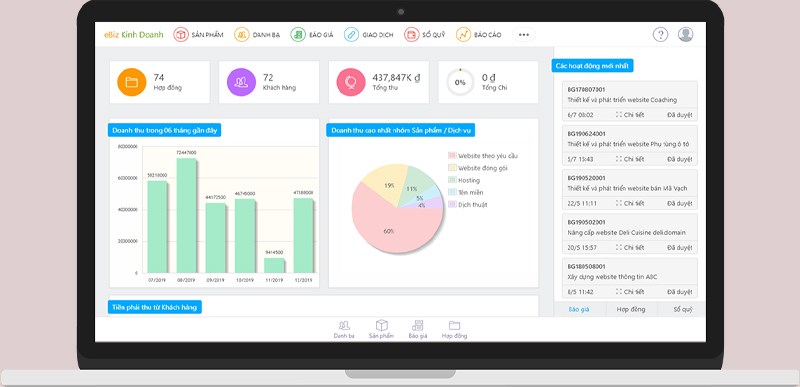Open Chi tiết for BG178807301

coord(630,115)
